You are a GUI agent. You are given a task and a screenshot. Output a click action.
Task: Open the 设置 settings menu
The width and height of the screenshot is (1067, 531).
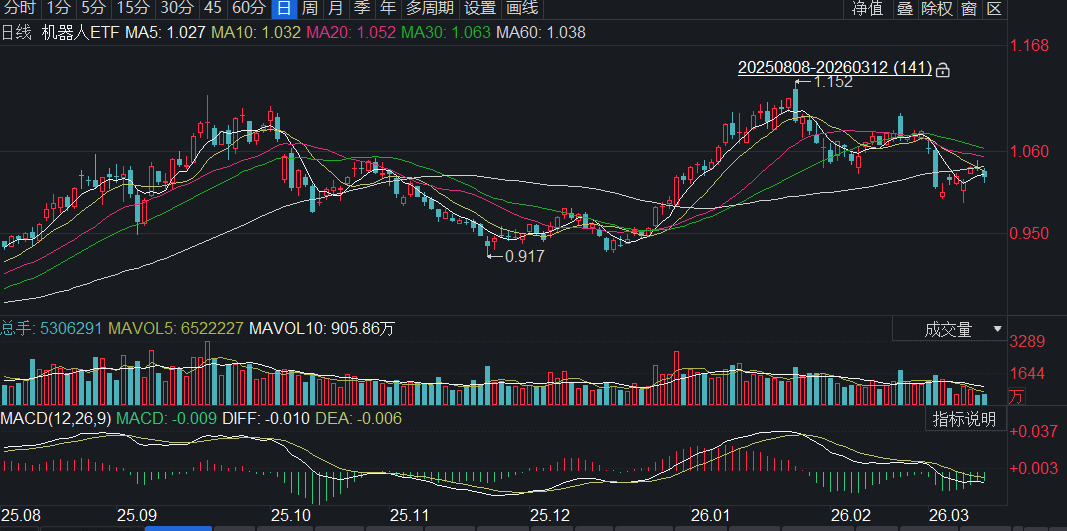tap(481, 9)
